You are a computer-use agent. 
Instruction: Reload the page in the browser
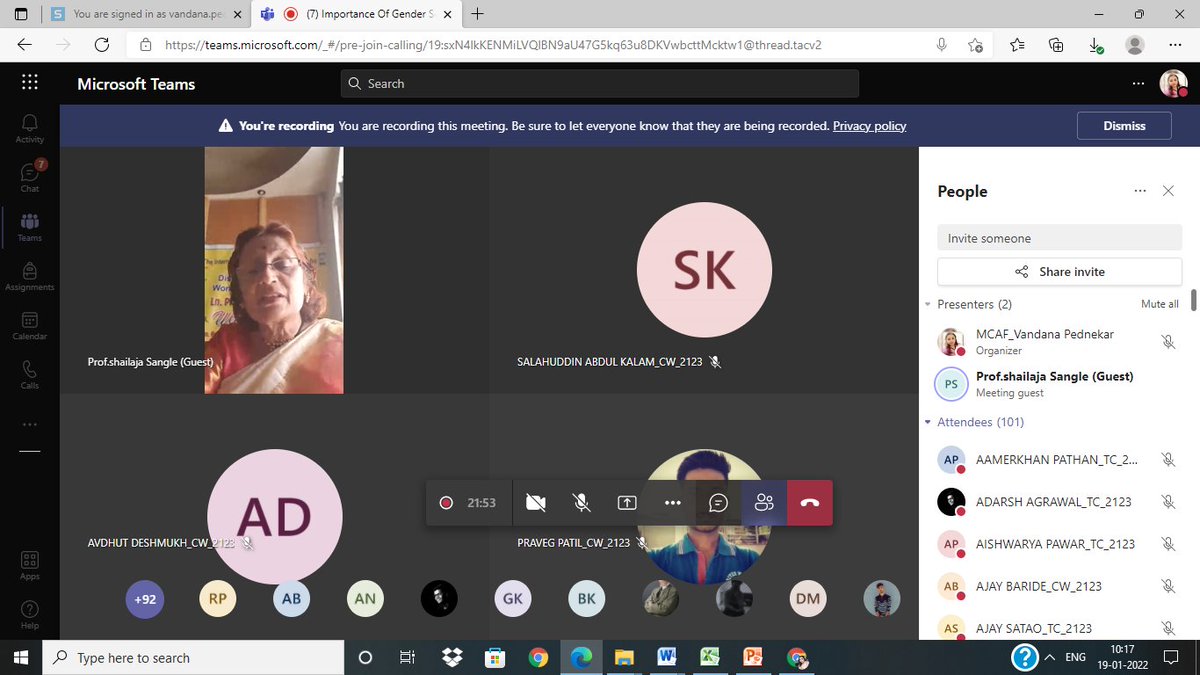[x=101, y=45]
